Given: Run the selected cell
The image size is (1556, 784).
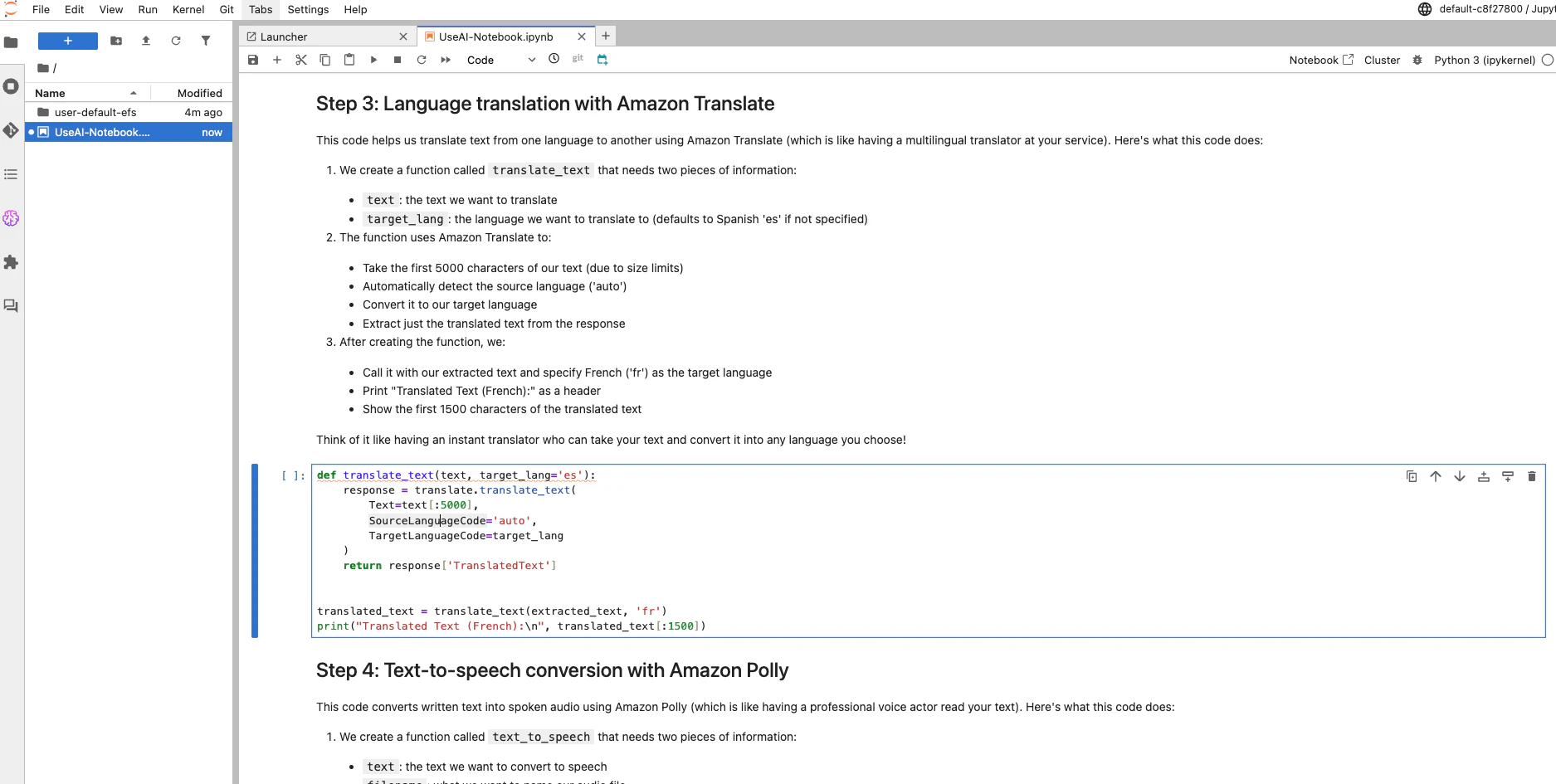Looking at the screenshot, I should (x=373, y=60).
